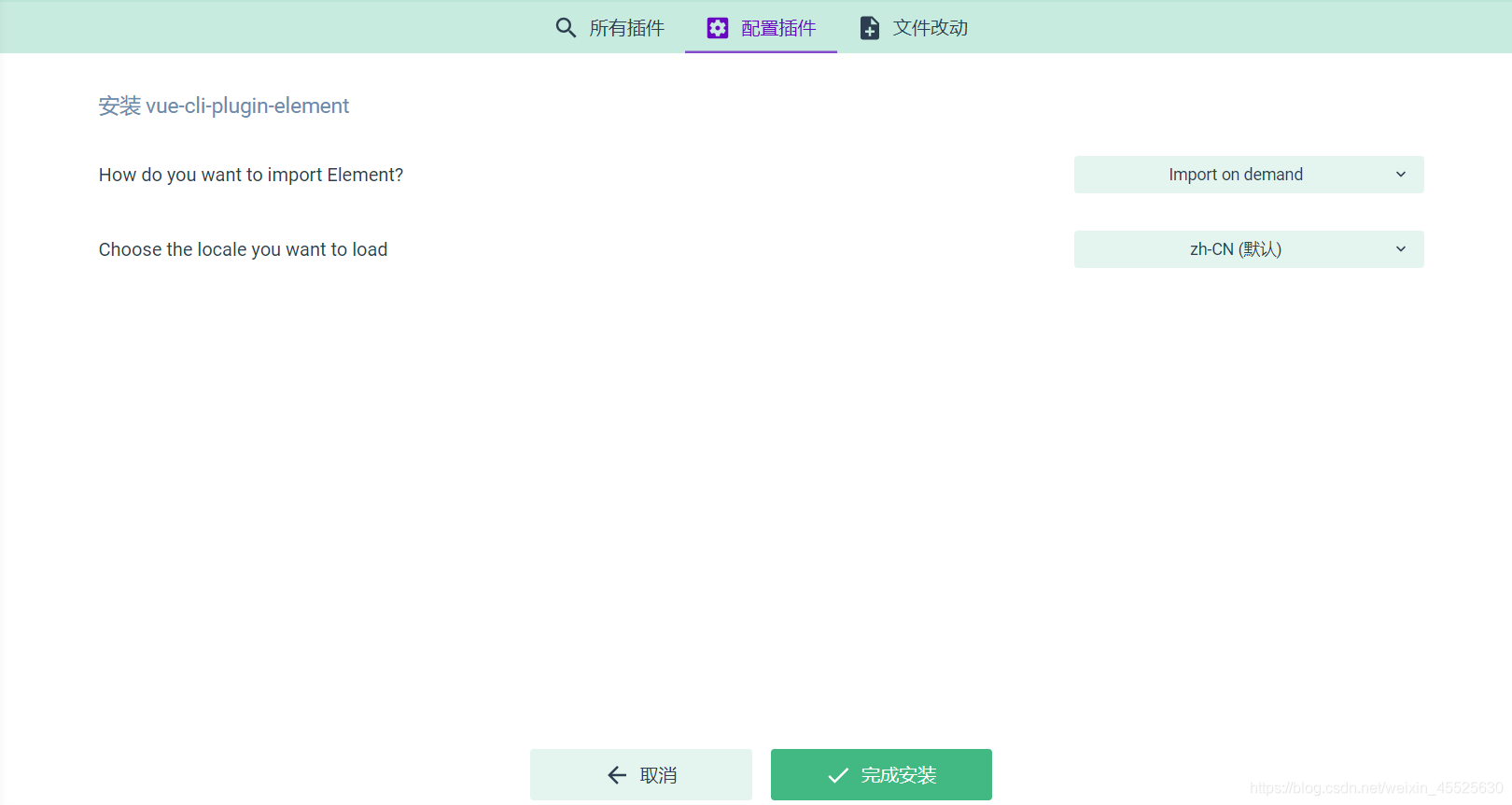Open the zh-CN locale dropdown
This screenshot has width=1512, height=805.
click(x=1249, y=249)
